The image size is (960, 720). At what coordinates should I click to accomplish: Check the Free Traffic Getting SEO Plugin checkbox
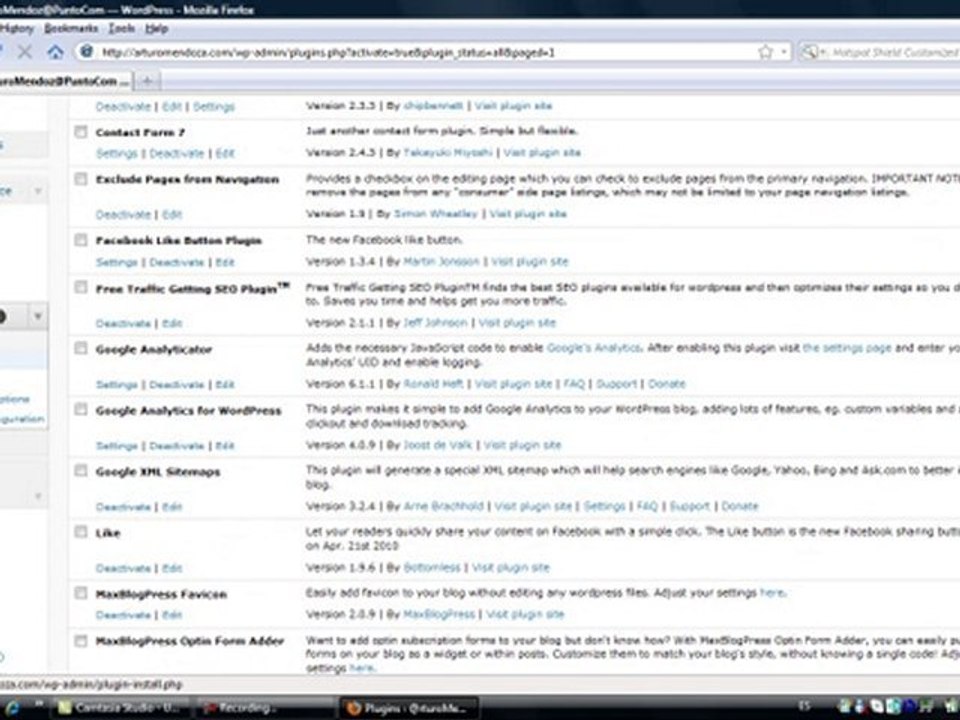(x=81, y=287)
